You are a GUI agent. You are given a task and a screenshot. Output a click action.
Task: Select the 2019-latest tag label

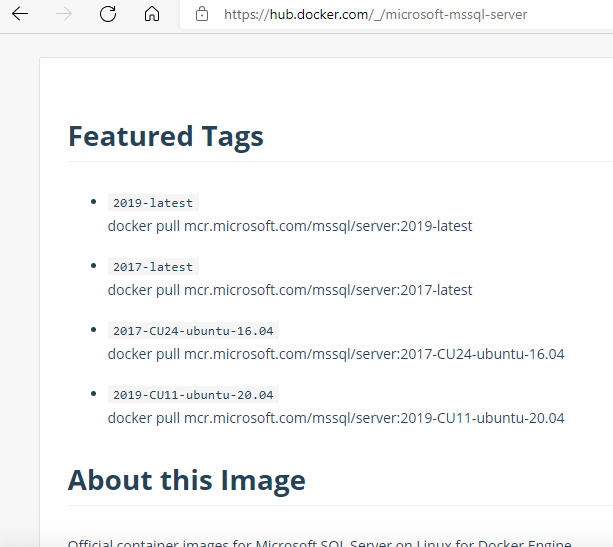[x=153, y=203]
